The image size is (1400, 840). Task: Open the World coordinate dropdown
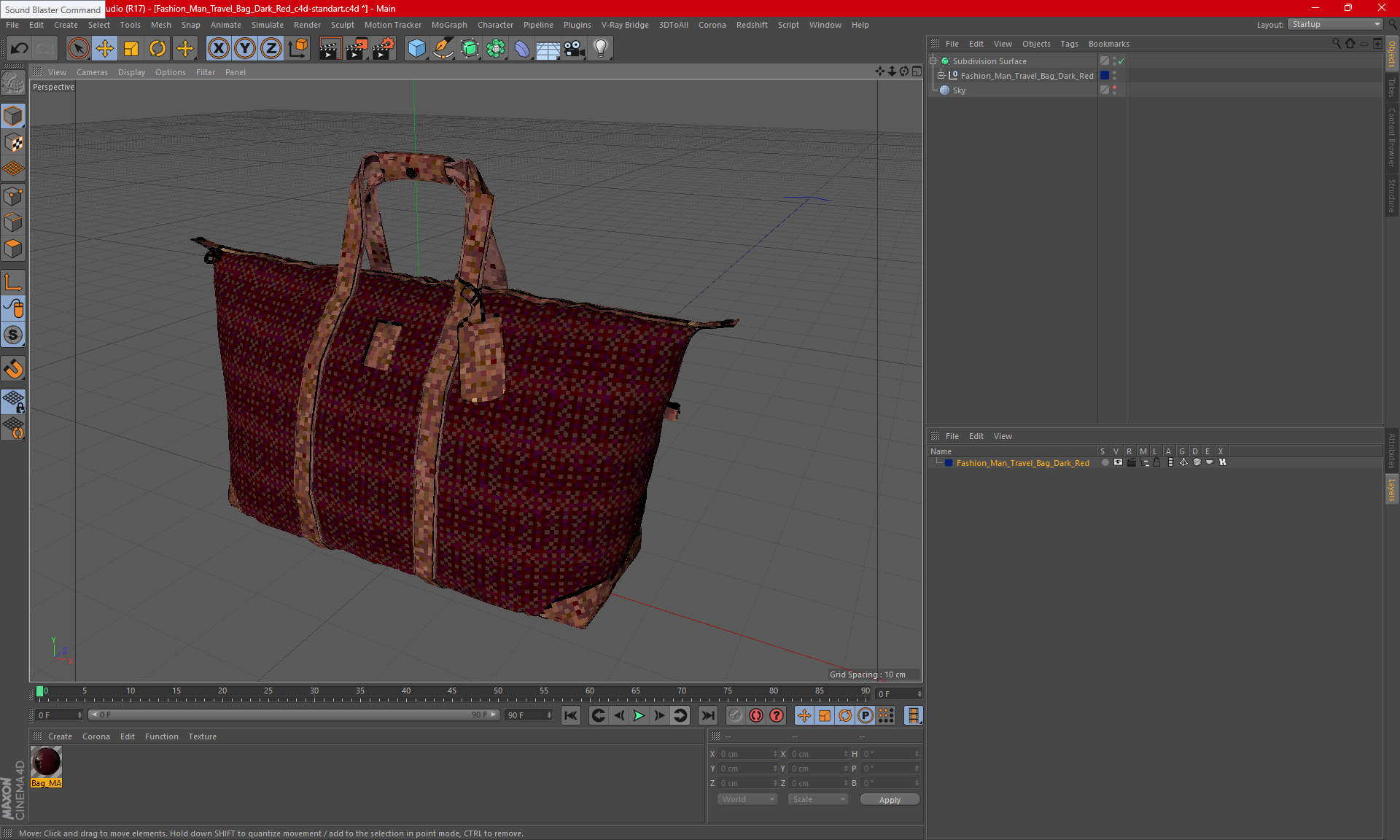point(747,799)
